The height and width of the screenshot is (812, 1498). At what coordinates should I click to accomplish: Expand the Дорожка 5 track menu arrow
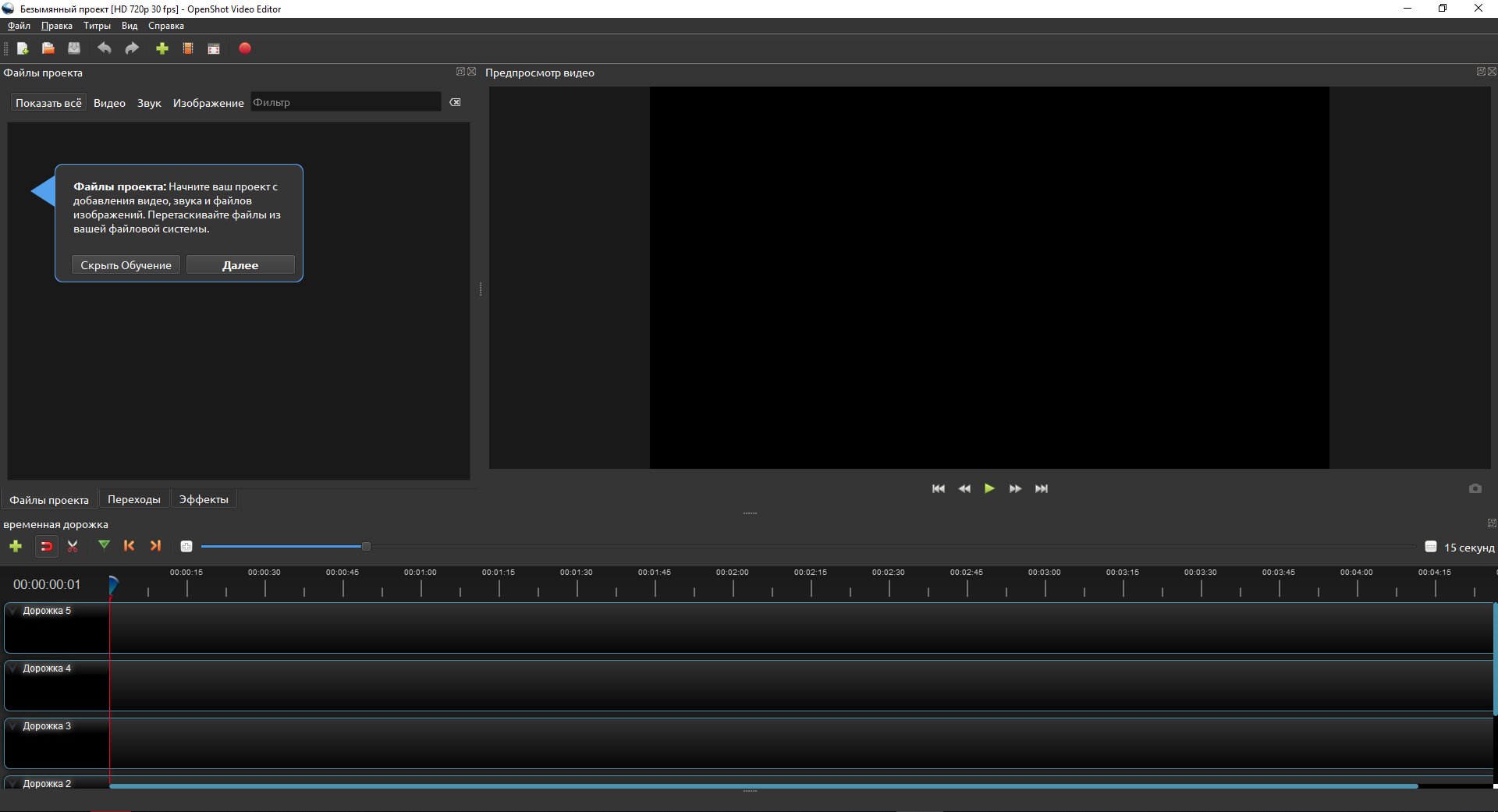tap(13, 611)
